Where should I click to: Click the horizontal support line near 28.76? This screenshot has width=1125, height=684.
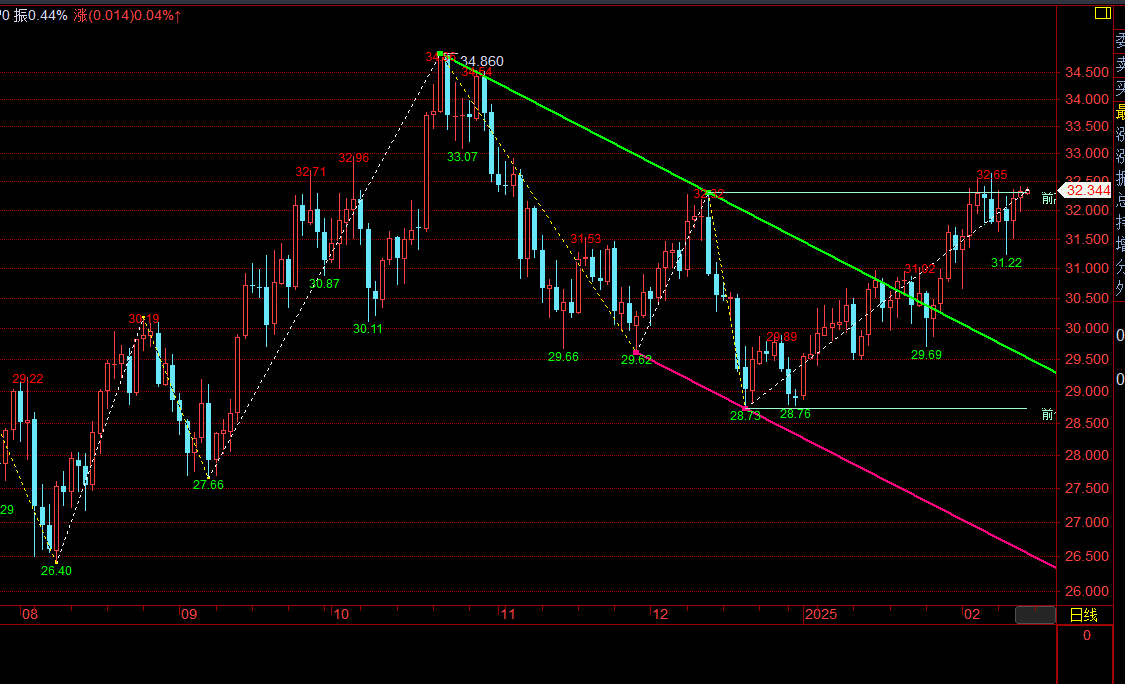(x=900, y=408)
